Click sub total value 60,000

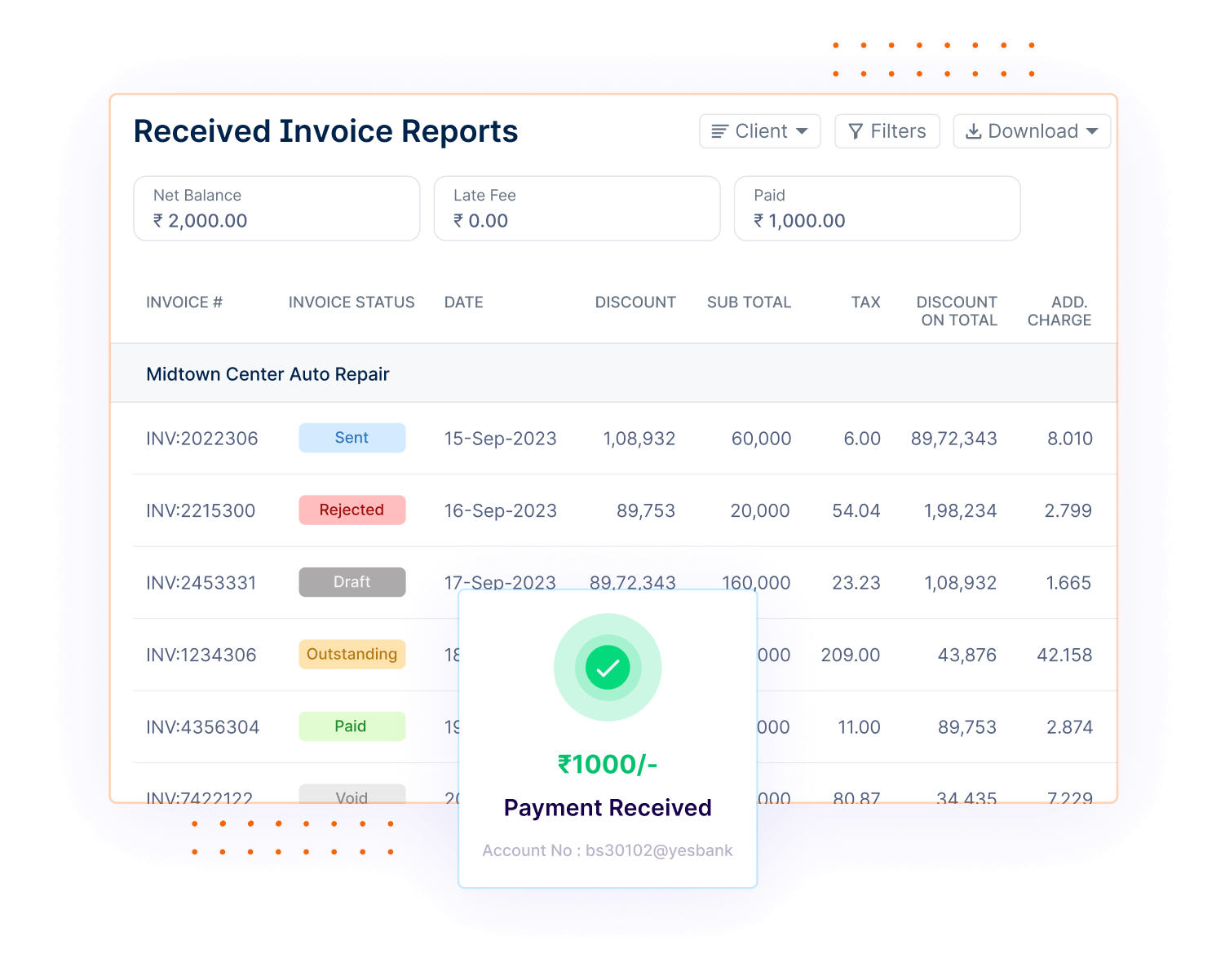point(762,439)
